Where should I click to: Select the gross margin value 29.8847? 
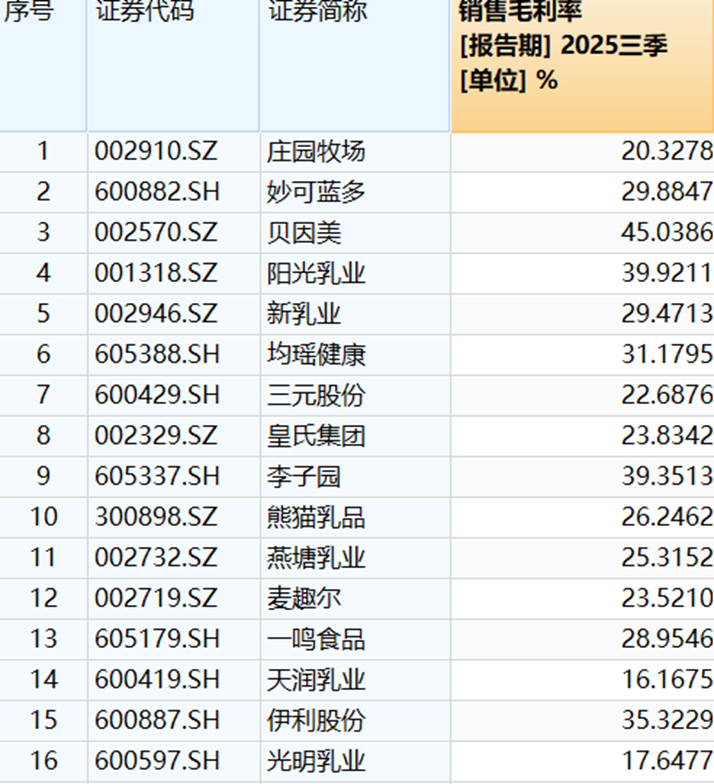tap(668, 192)
